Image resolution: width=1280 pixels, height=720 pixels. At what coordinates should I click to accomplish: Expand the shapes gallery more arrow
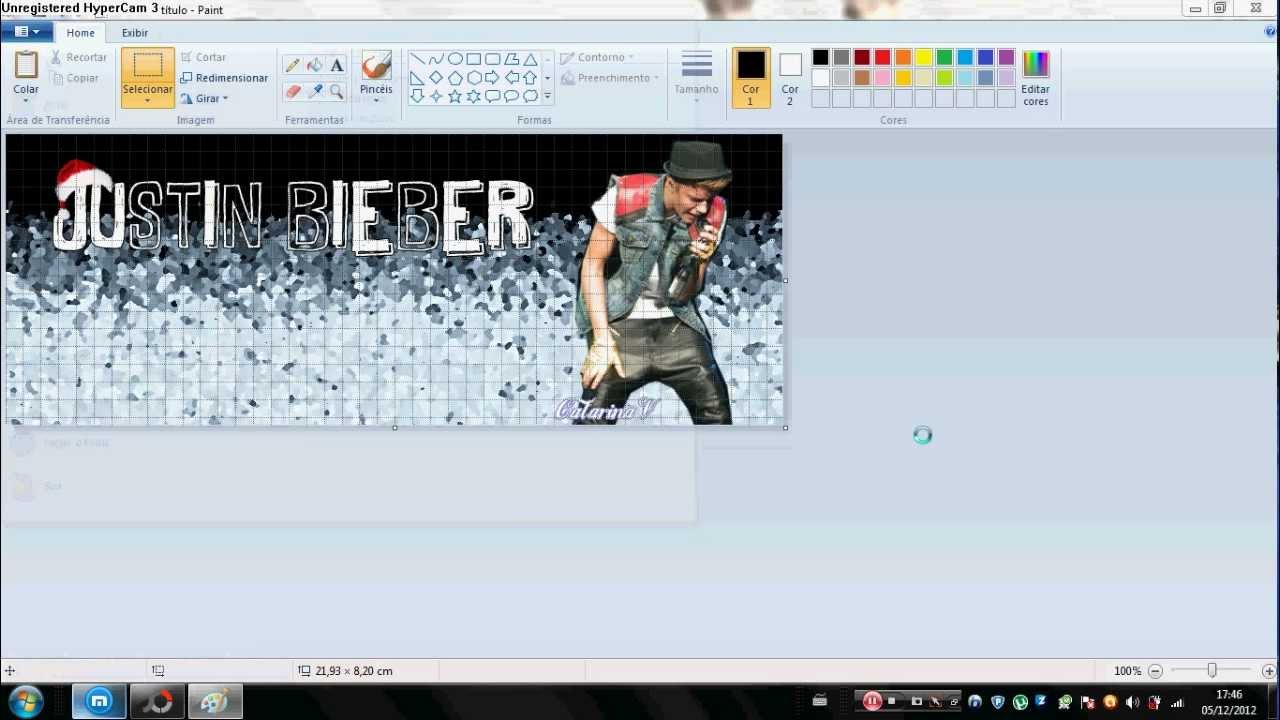tap(547, 97)
